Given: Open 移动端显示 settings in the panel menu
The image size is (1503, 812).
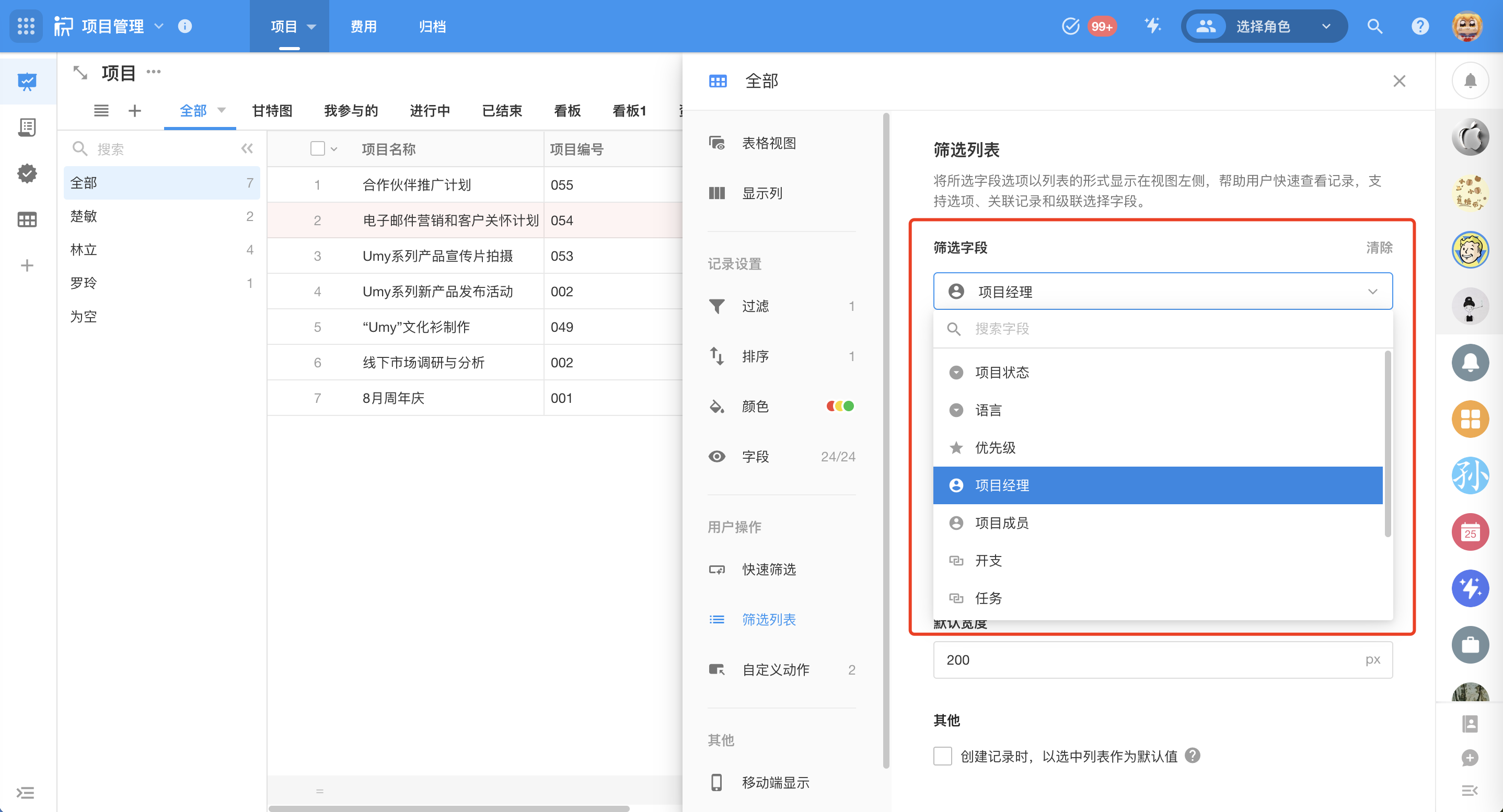Looking at the screenshot, I should [x=782, y=782].
